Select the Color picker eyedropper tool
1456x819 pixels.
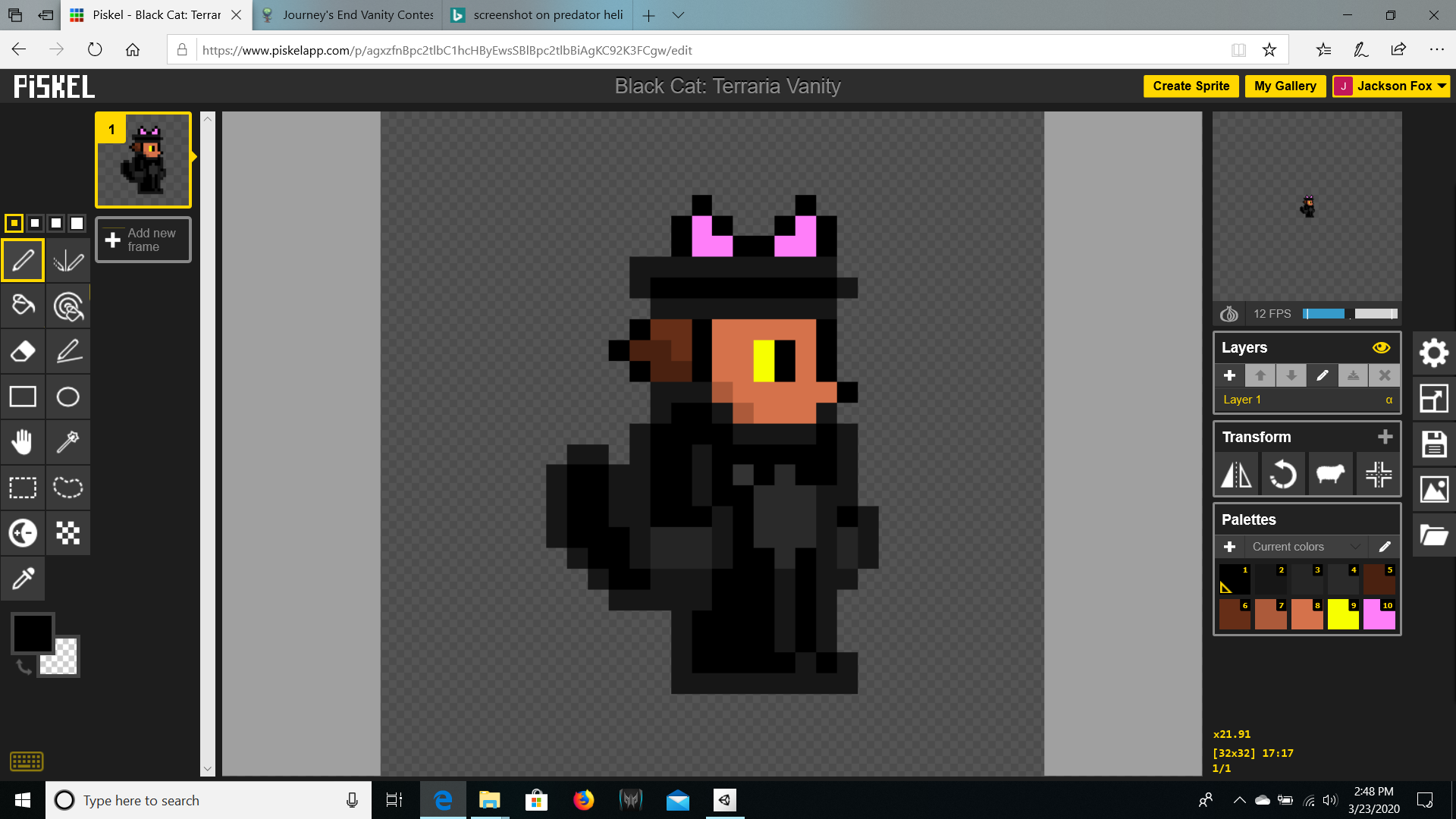click(23, 579)
